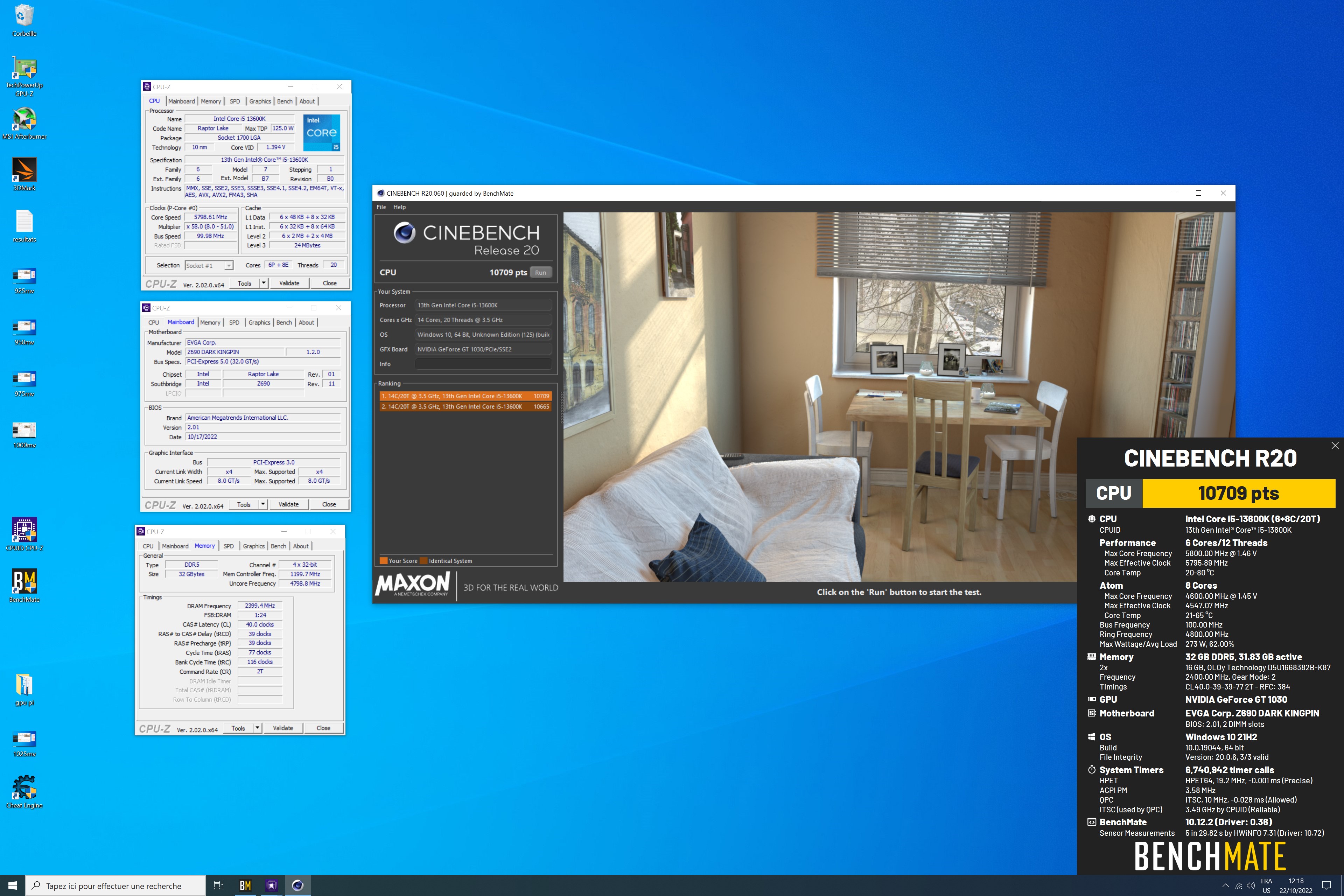Viewport: 1344px width, 896px height.
Task: Show hidden system tray icons
Action: pos(1225,886)
